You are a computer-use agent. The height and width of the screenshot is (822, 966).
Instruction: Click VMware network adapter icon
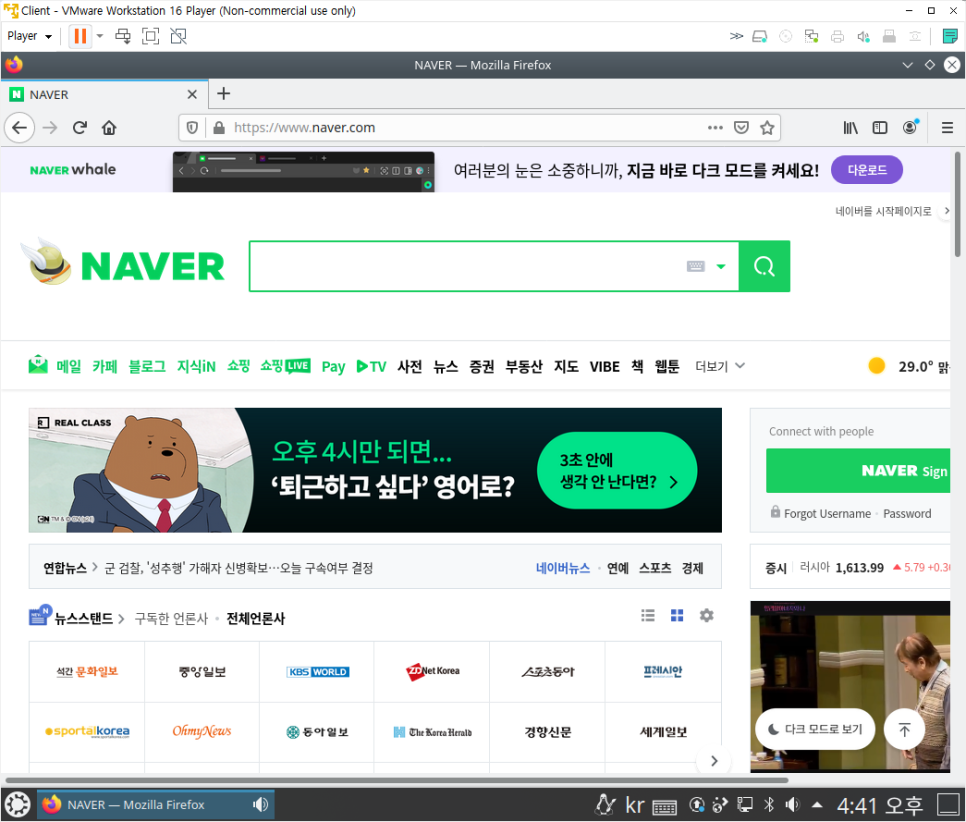tap(811, 36)
